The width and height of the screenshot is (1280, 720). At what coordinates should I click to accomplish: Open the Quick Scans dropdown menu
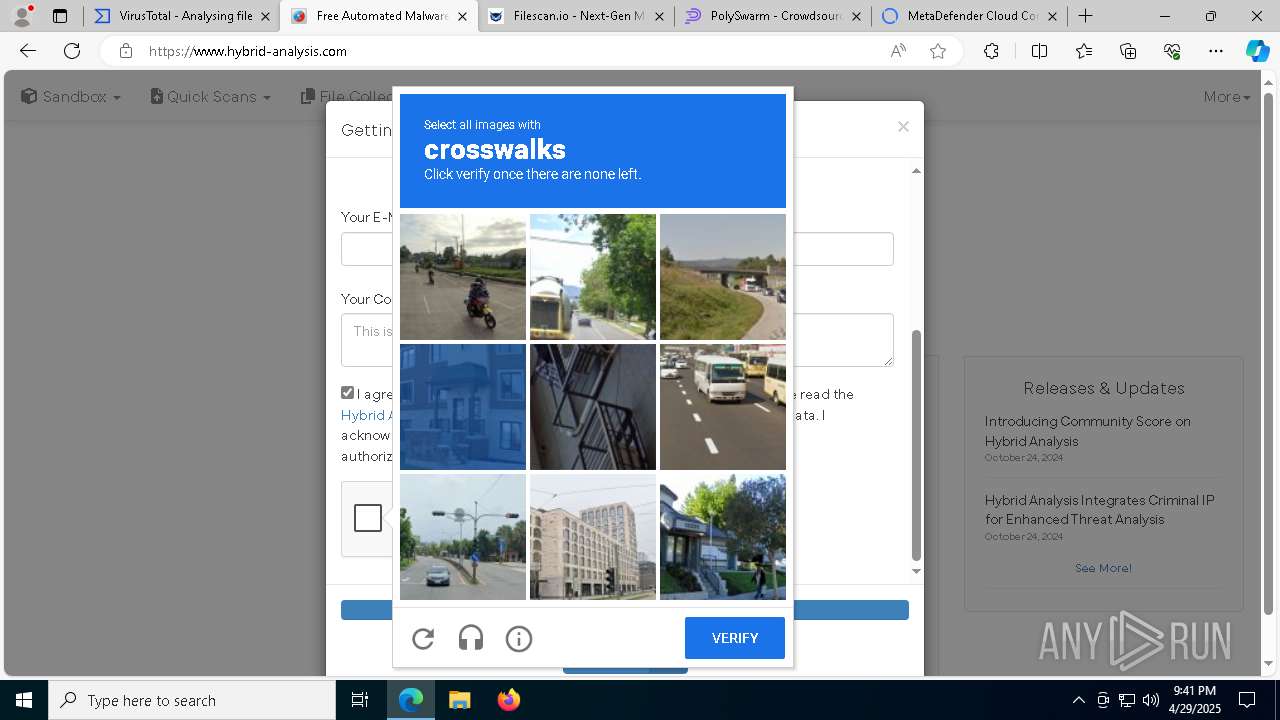pos(211,97)
